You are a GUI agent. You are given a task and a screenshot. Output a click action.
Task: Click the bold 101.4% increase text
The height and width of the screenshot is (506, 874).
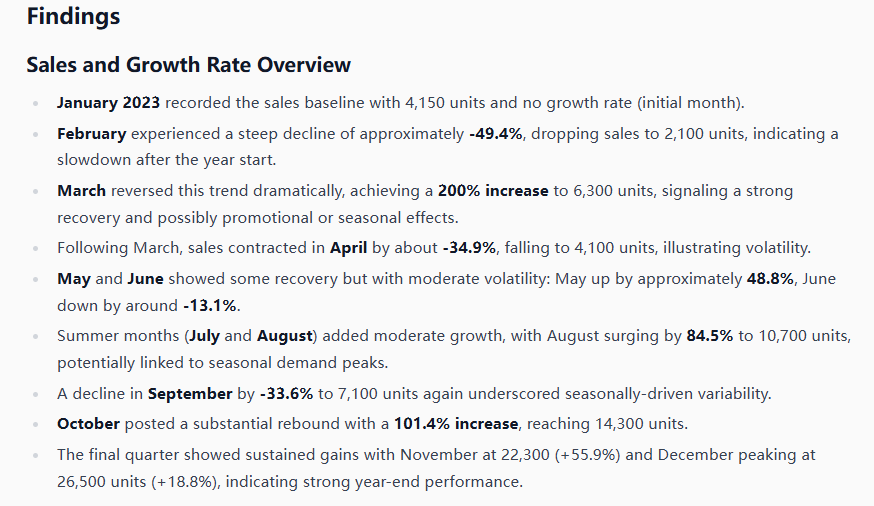tap(456, 424)
